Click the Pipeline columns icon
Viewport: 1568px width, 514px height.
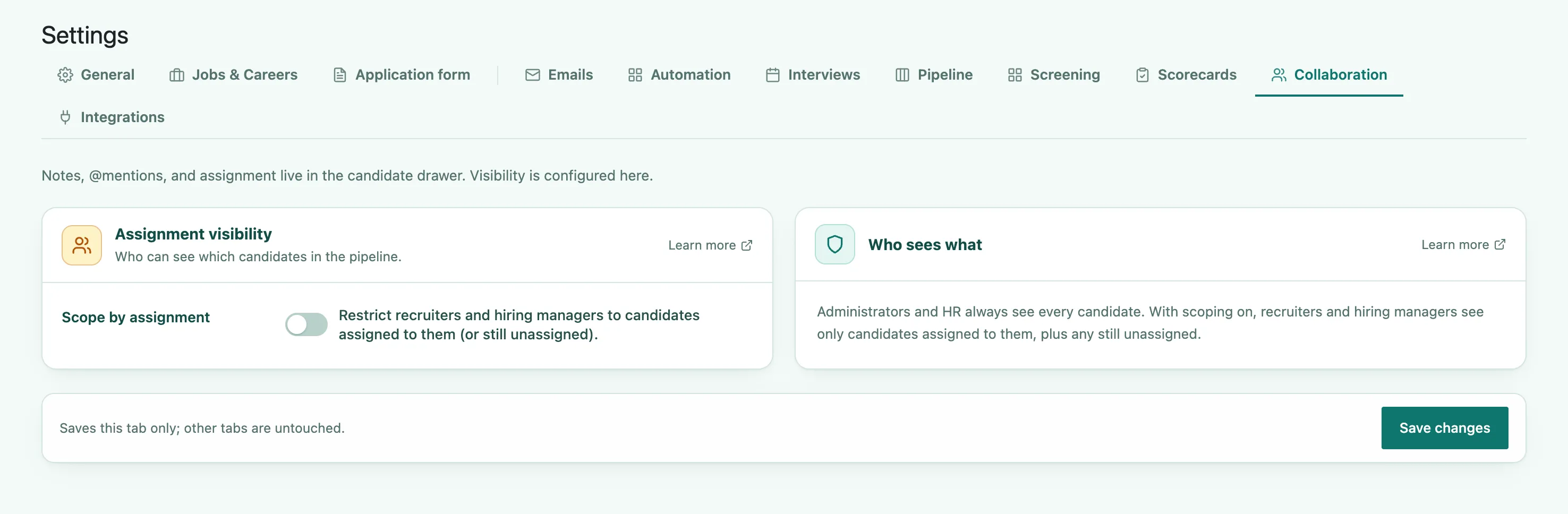pos(902,75)
